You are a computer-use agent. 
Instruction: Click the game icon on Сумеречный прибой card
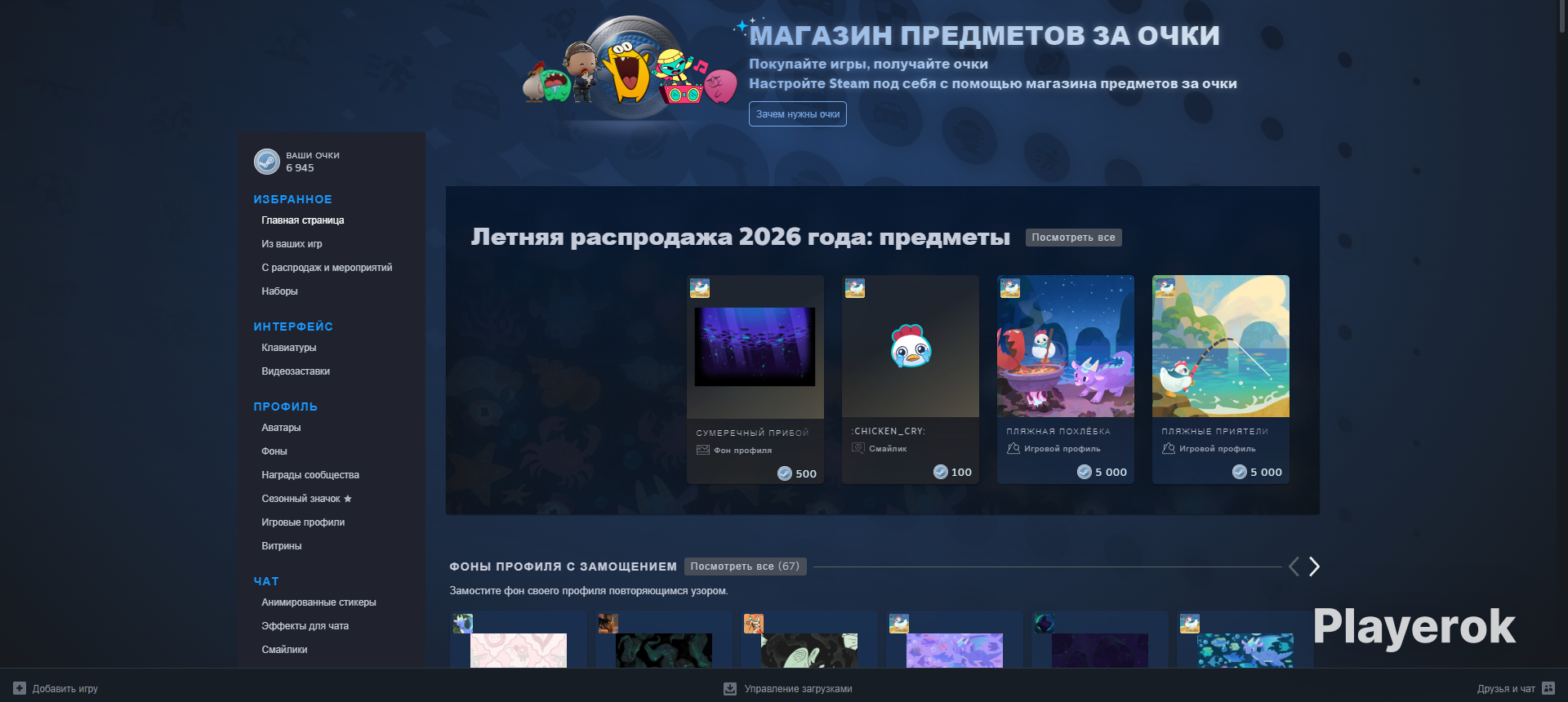(700, 288)
